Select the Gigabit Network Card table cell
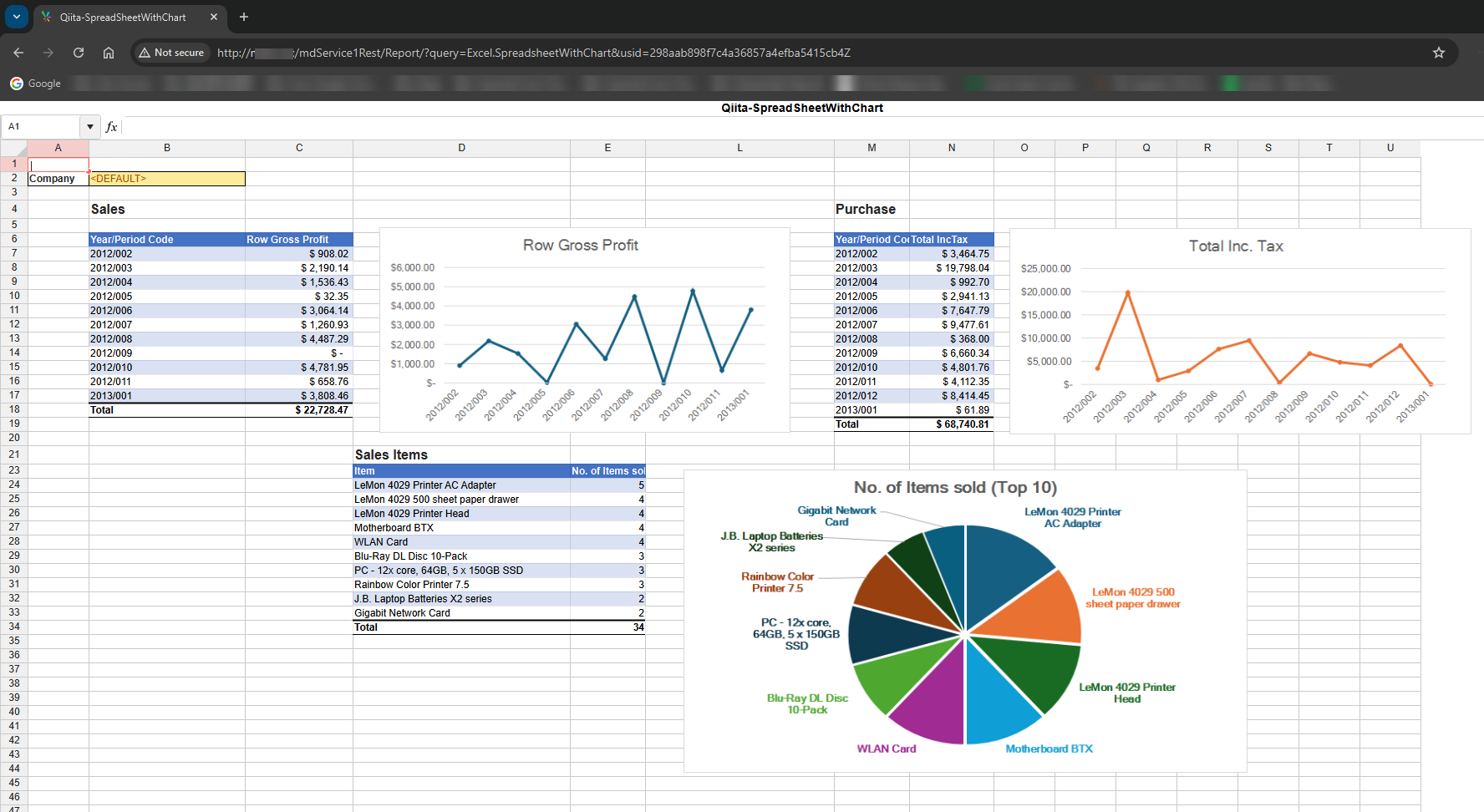 pyautogui.click(x=462, y=613)
